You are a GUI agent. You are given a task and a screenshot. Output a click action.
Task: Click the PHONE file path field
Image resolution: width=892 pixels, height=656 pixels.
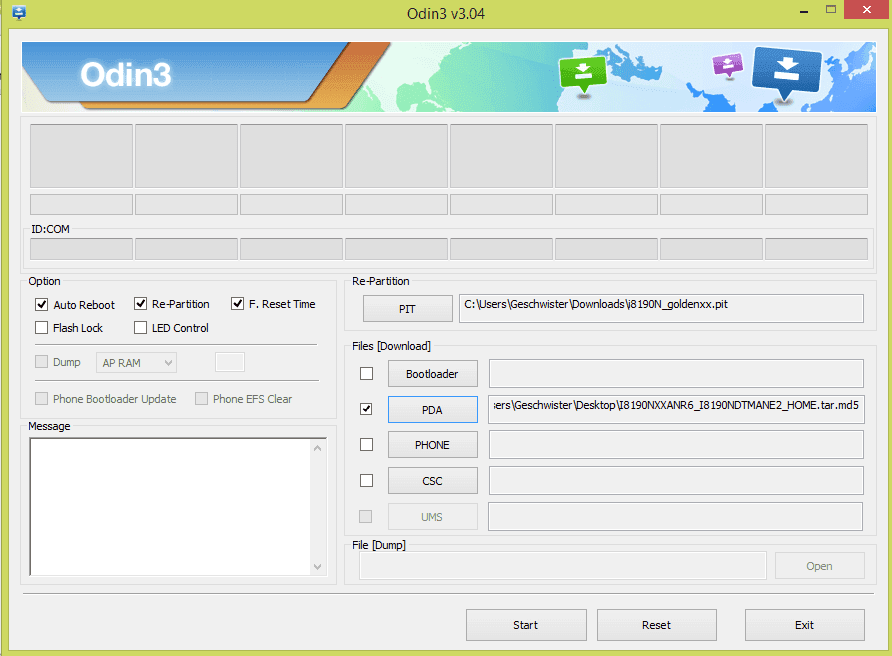click(x=676, y=444)
